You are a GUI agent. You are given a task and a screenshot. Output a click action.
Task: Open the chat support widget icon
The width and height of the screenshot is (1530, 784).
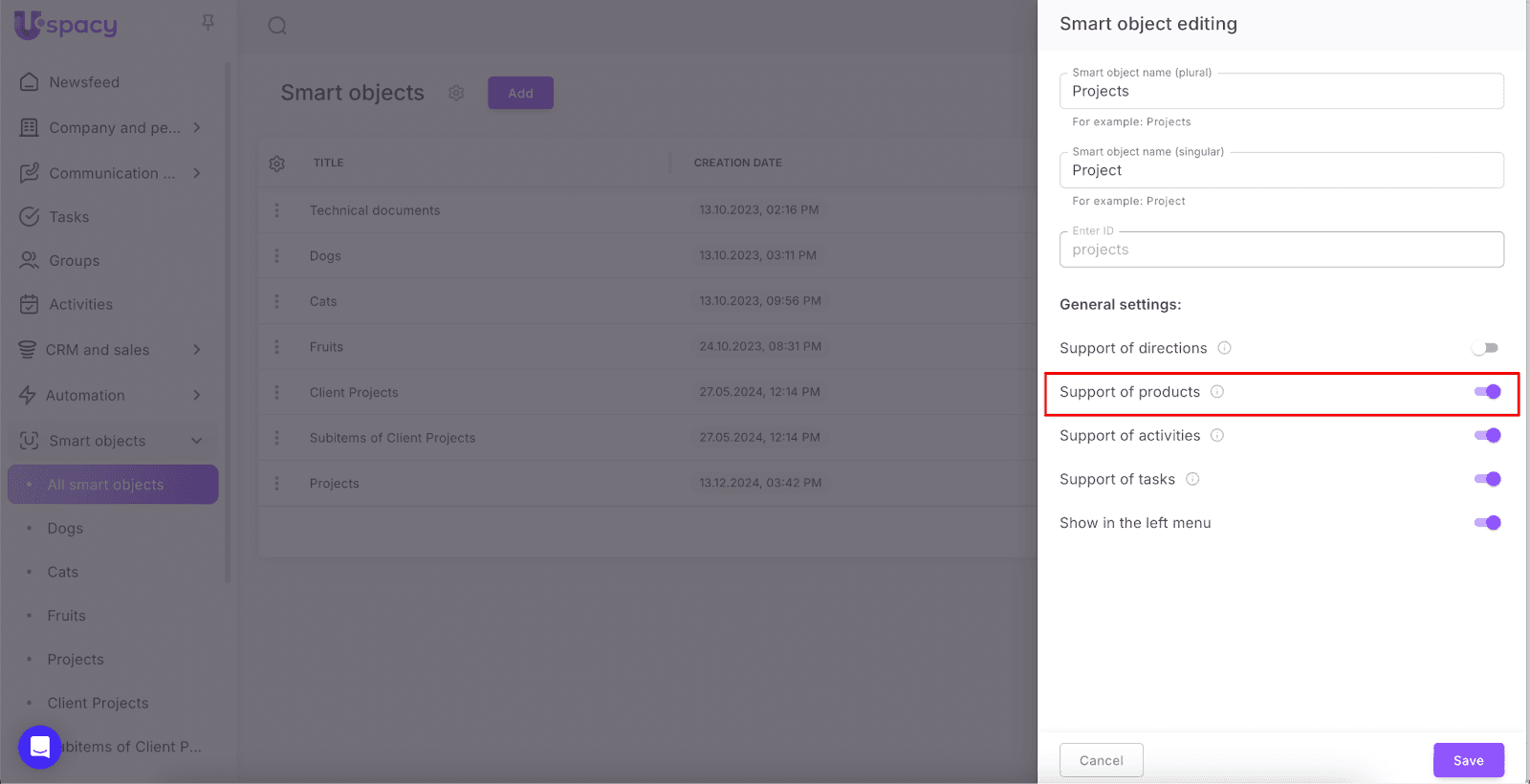(x=39, y=747)
